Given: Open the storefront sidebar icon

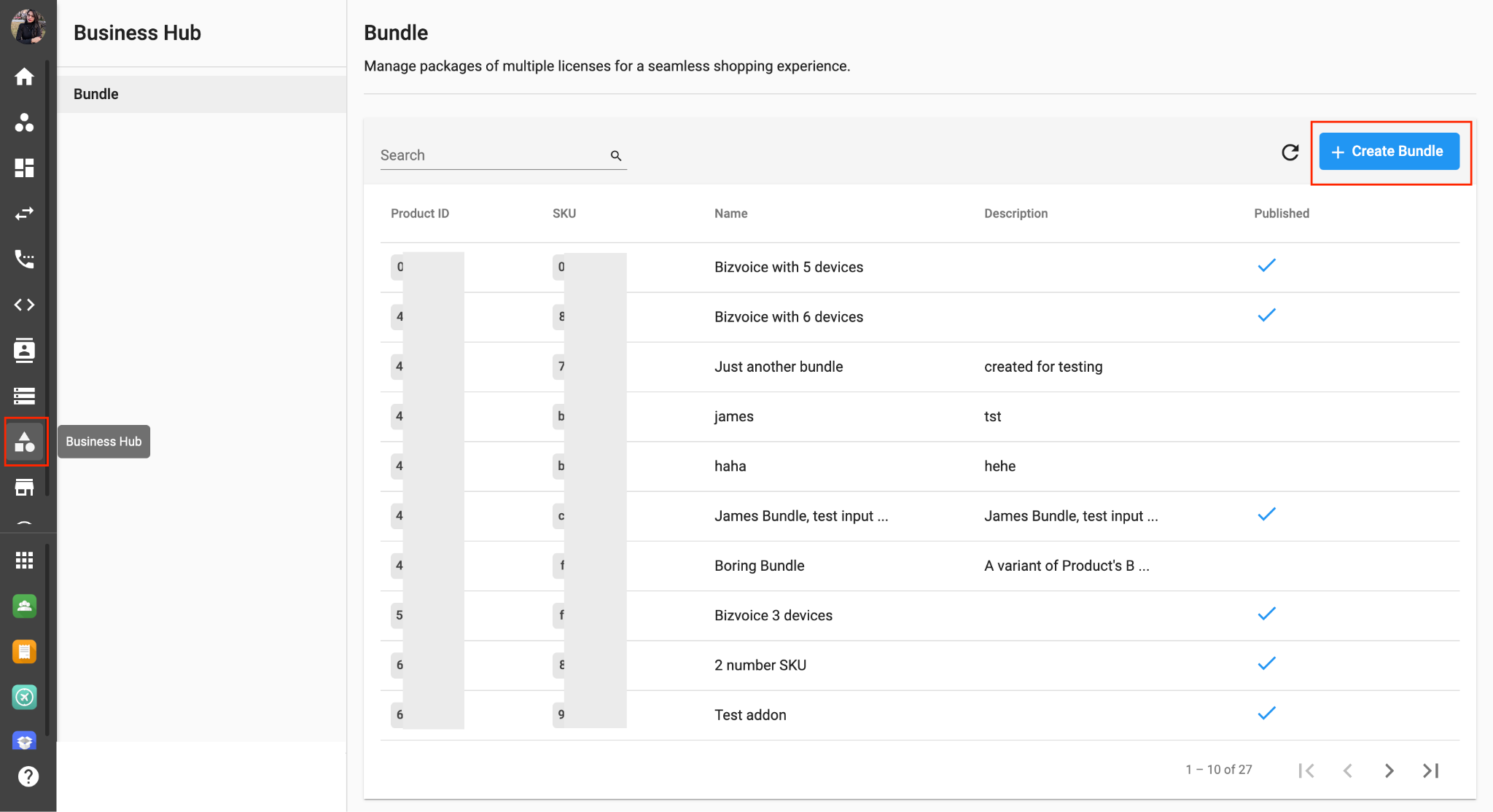Looking at the screenshot, I should pos(24,487).
